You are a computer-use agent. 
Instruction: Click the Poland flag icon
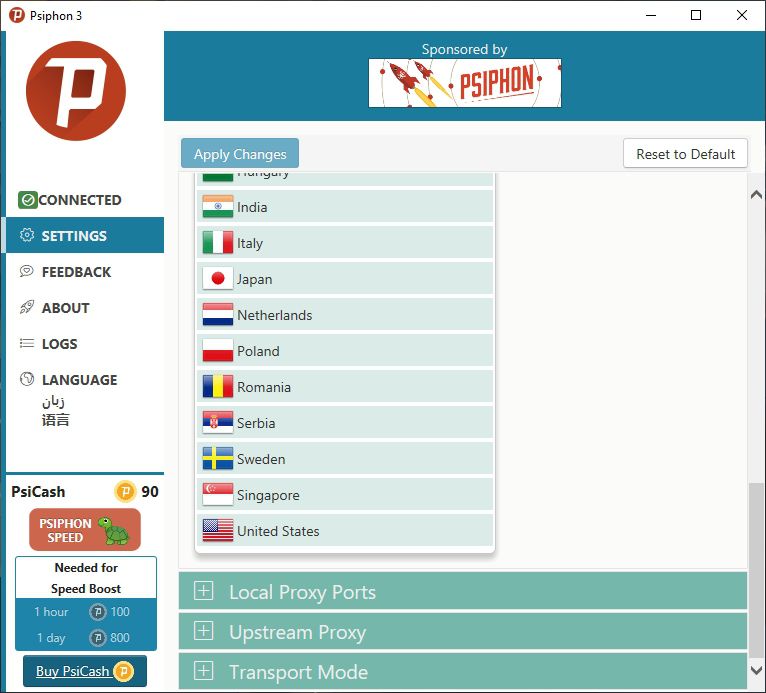point(218,351)
